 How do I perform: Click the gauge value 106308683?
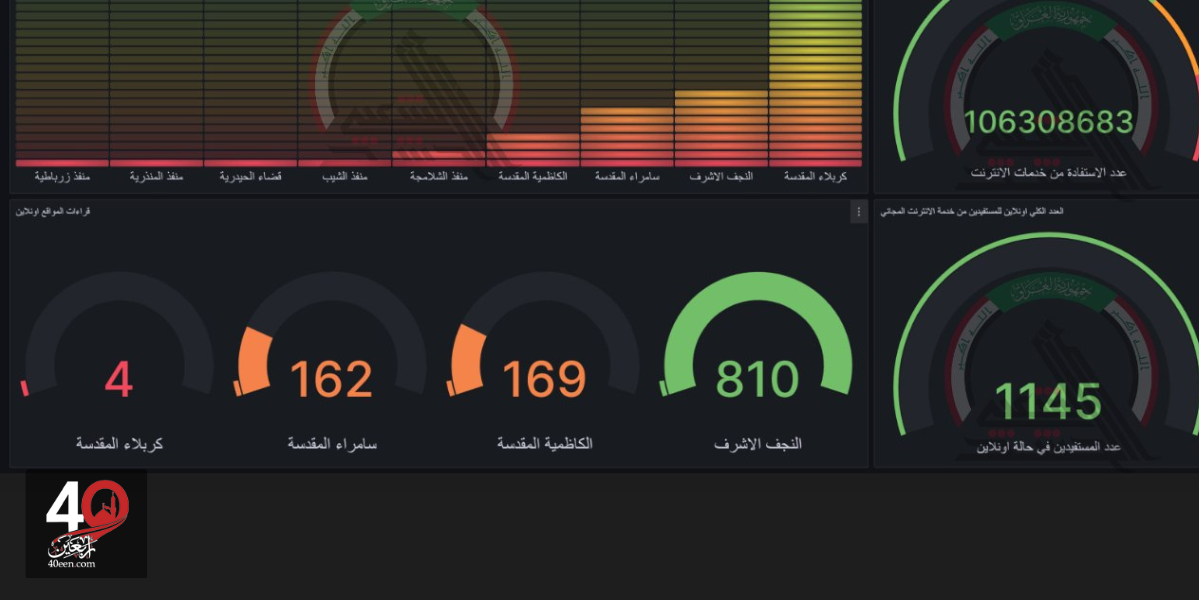(x=1048, y=122)
